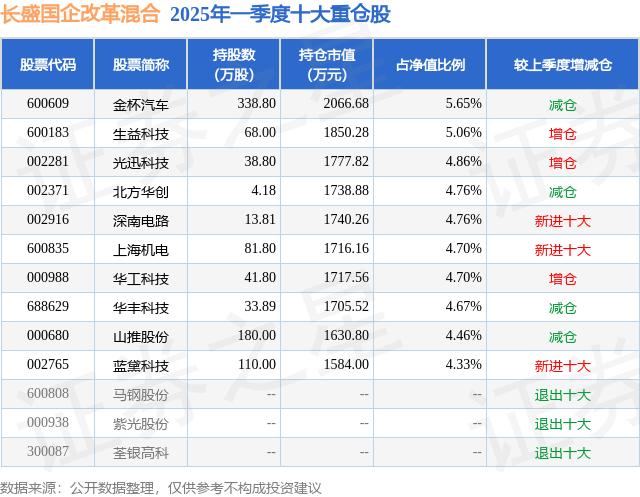The image size is (640, 497).
Task: Click the 较上季度增减仓 column header
Action: [563, 64]
